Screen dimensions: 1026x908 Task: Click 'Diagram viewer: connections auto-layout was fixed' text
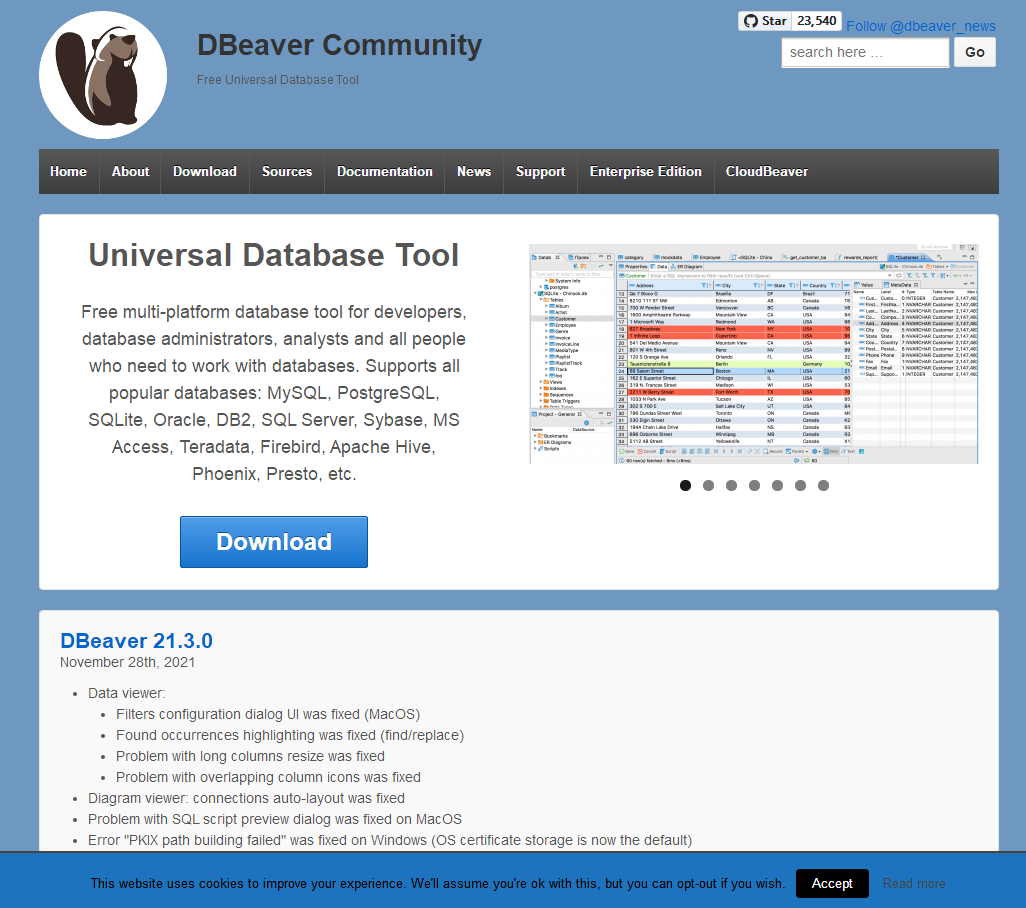pos(246,798)
